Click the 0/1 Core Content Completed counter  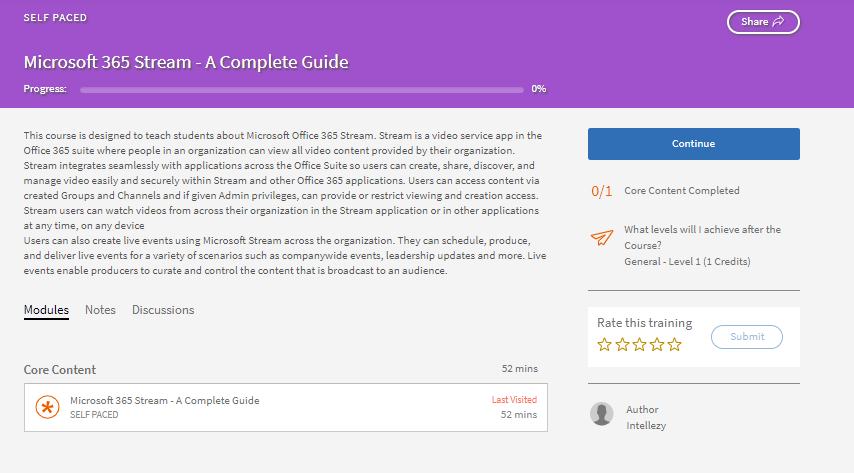click(601, 191)
